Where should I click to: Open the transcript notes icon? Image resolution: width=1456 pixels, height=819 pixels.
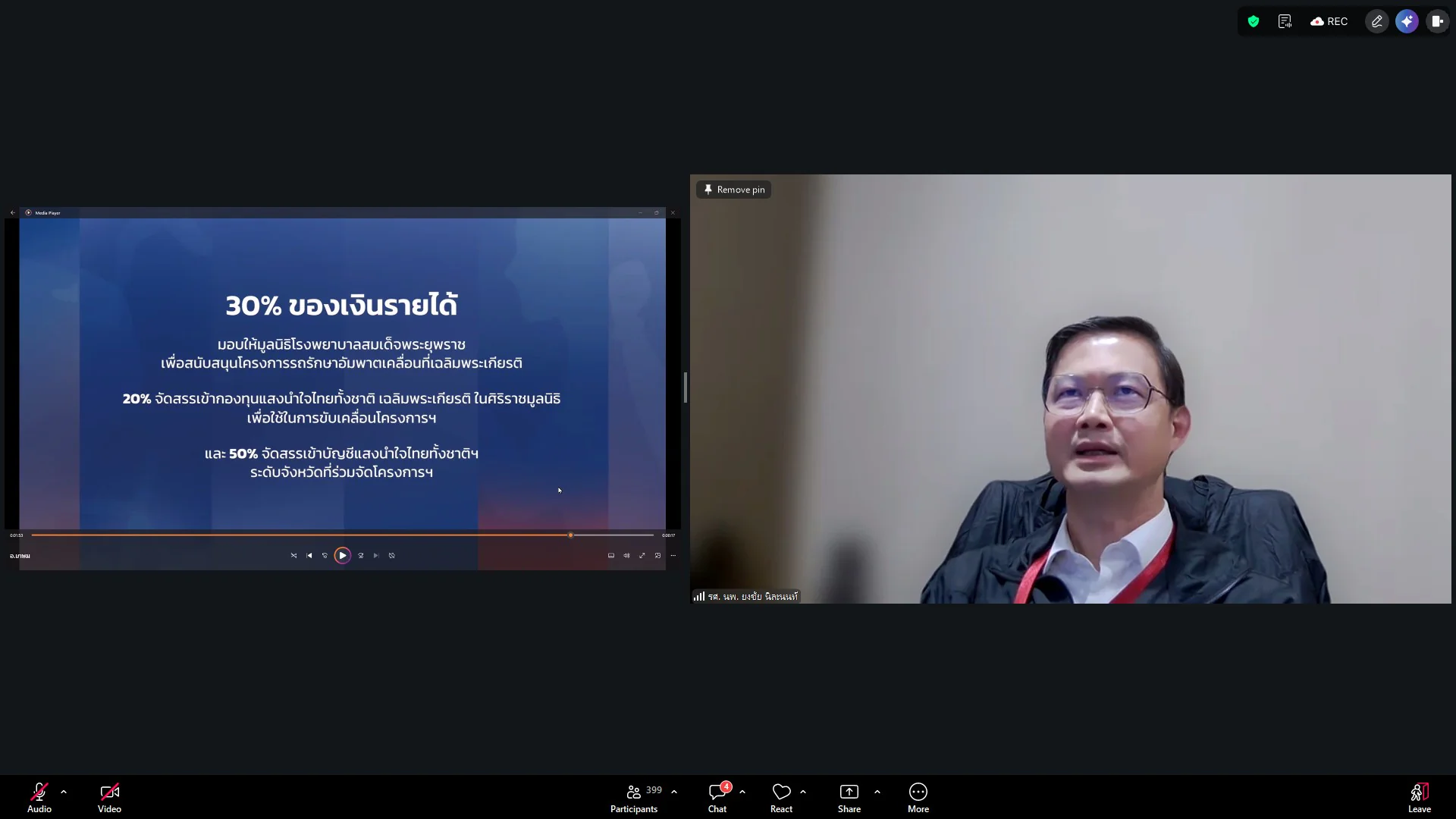[x=1285, y=21]
